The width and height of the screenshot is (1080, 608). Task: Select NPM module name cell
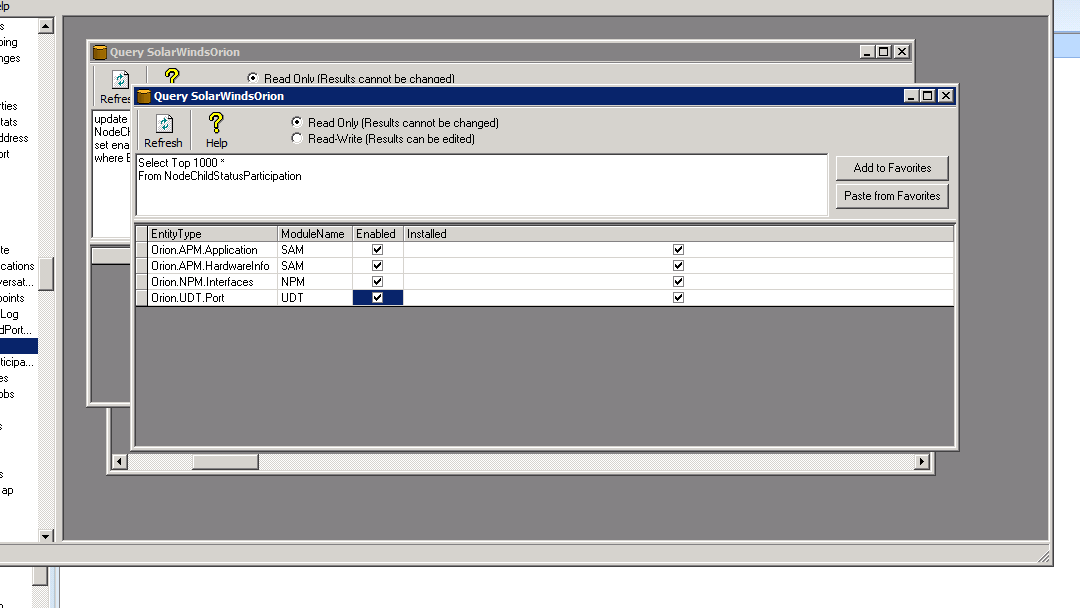[315, 282]
